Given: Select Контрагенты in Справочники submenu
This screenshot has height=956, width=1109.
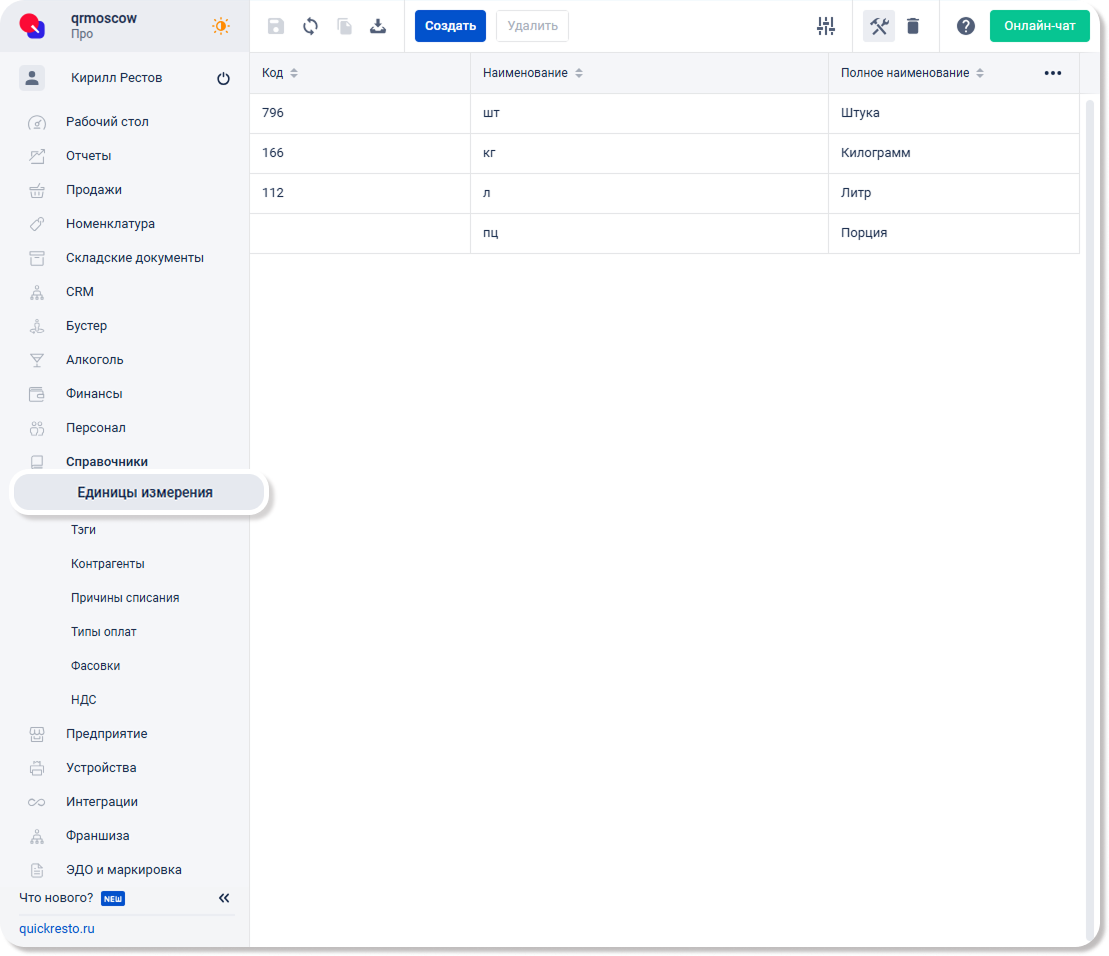Looking at the screenshot, I should point(107,564).
